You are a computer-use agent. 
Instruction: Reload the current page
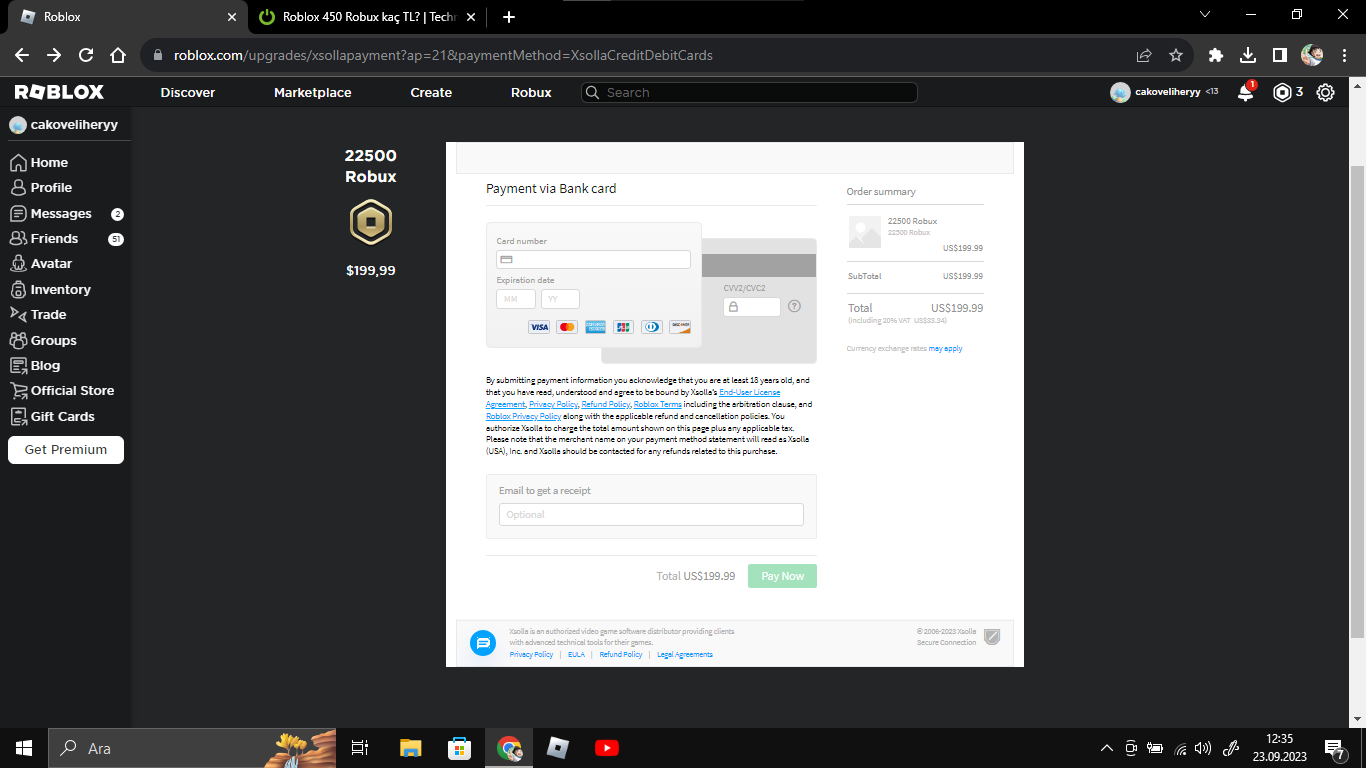(x=86, y=55)
